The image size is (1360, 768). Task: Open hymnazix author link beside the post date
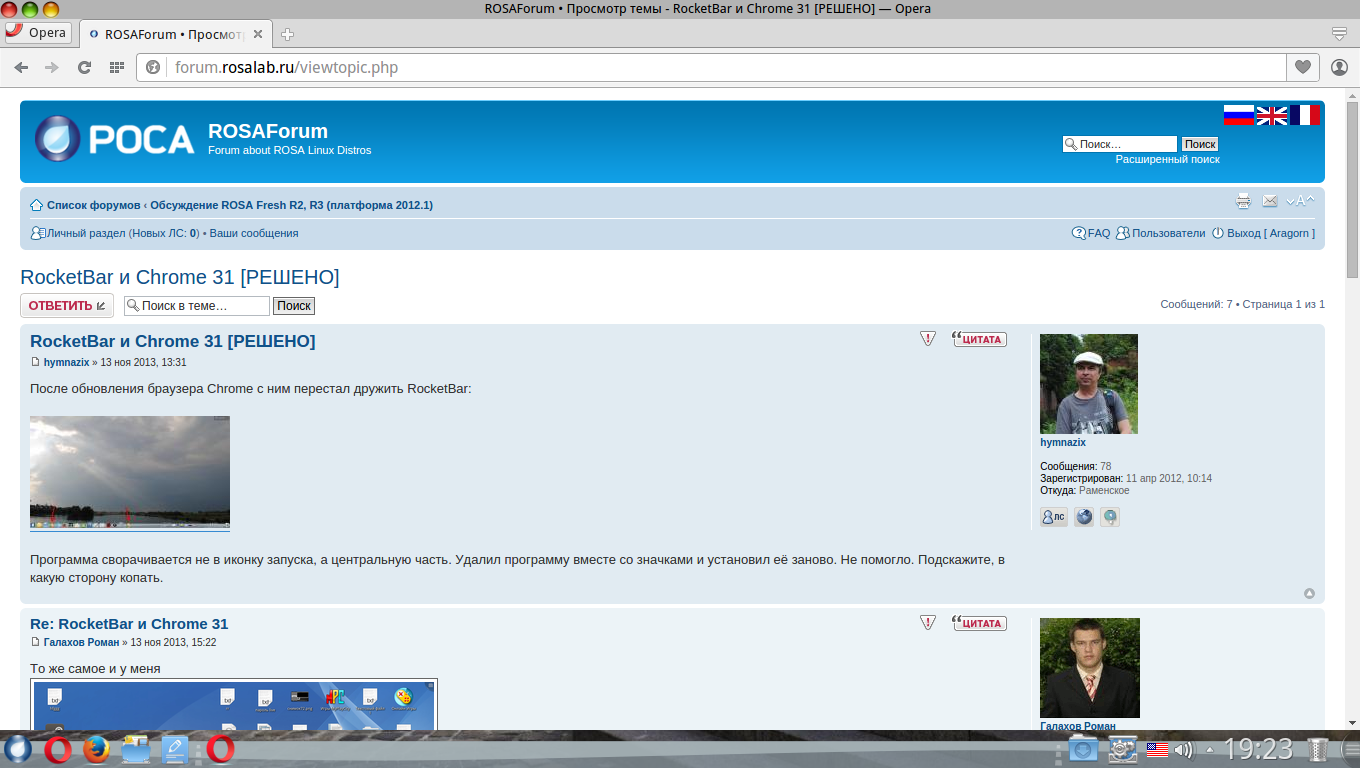click(x=66, y=362)
